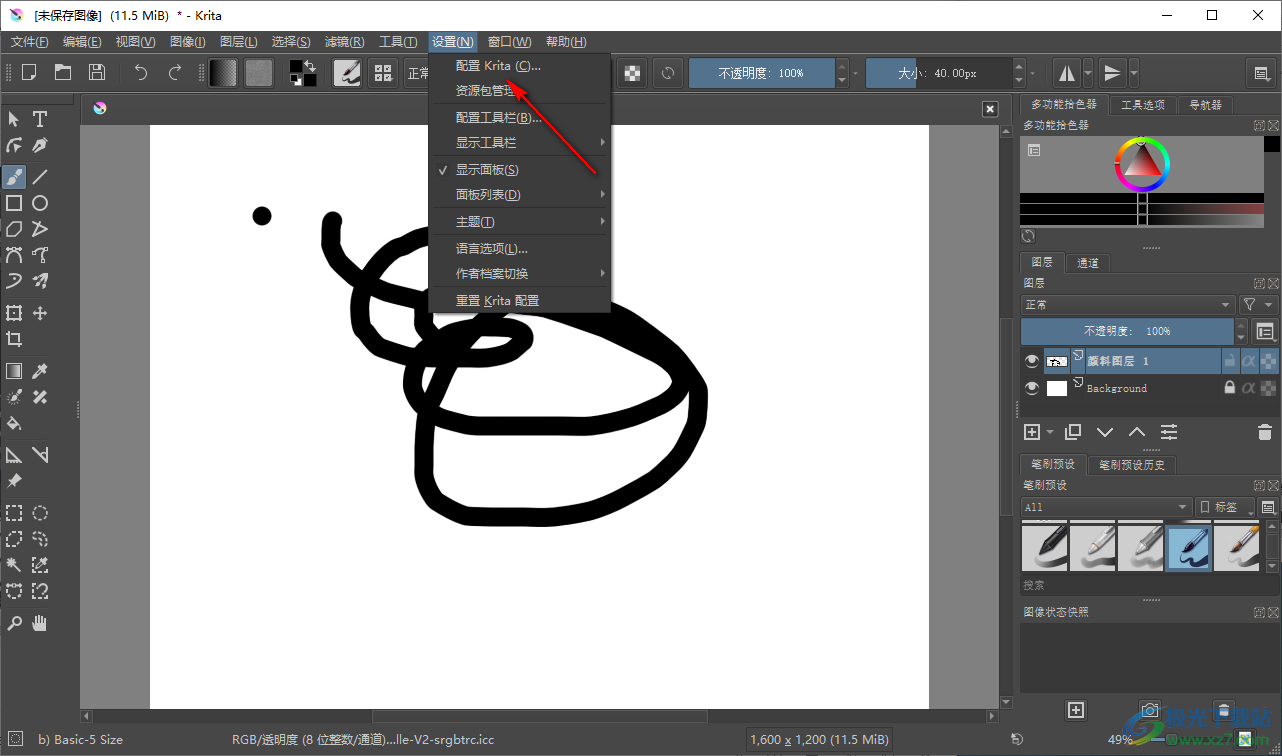Select the Text tool in the toolbox
1282x756 pixels.
coord(40,119)
